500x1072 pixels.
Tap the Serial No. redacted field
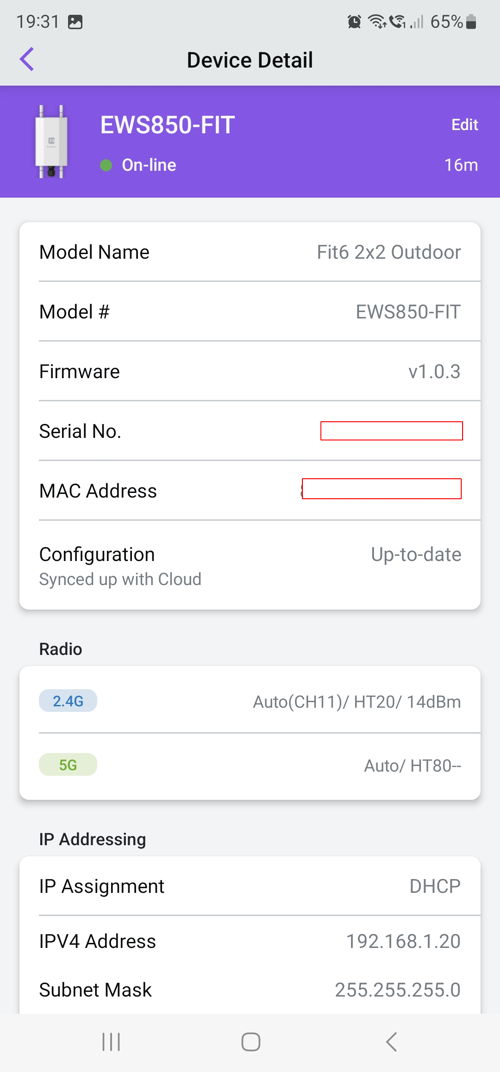click(391, 431)
